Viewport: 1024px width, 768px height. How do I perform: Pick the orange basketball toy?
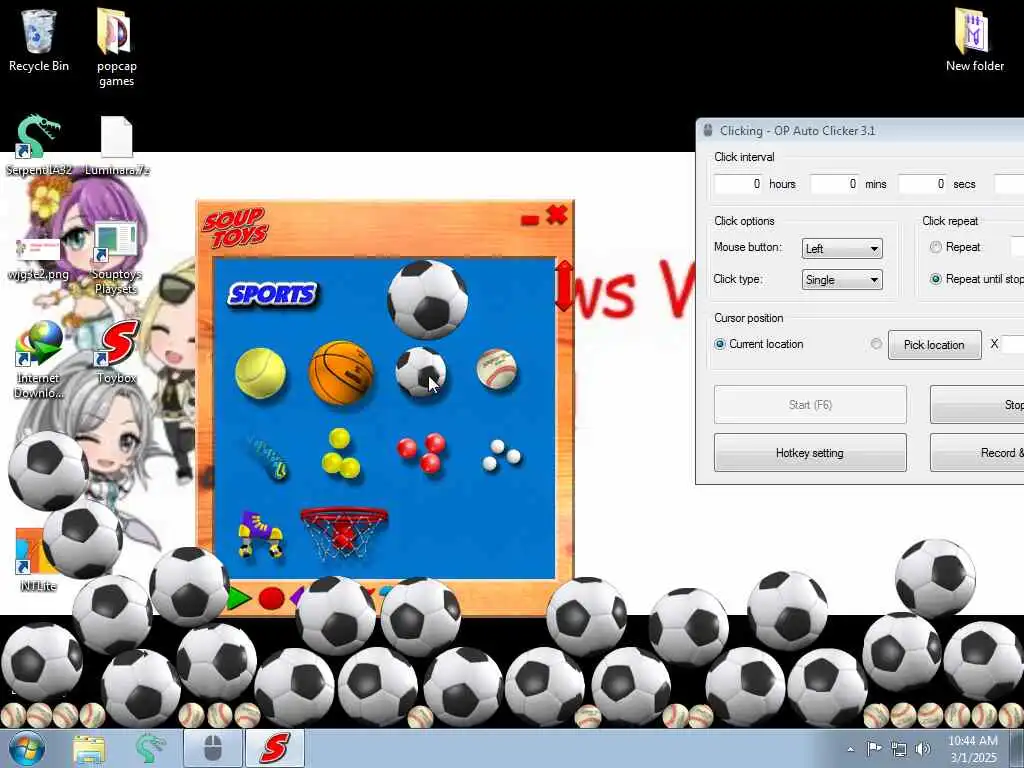341,372
